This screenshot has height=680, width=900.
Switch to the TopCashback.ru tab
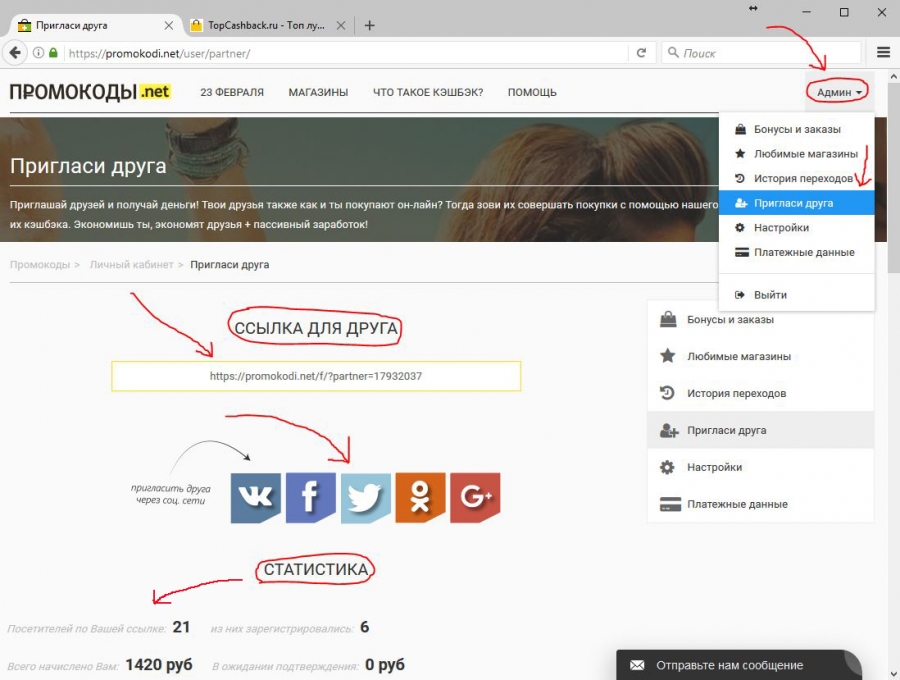(269, 25)
